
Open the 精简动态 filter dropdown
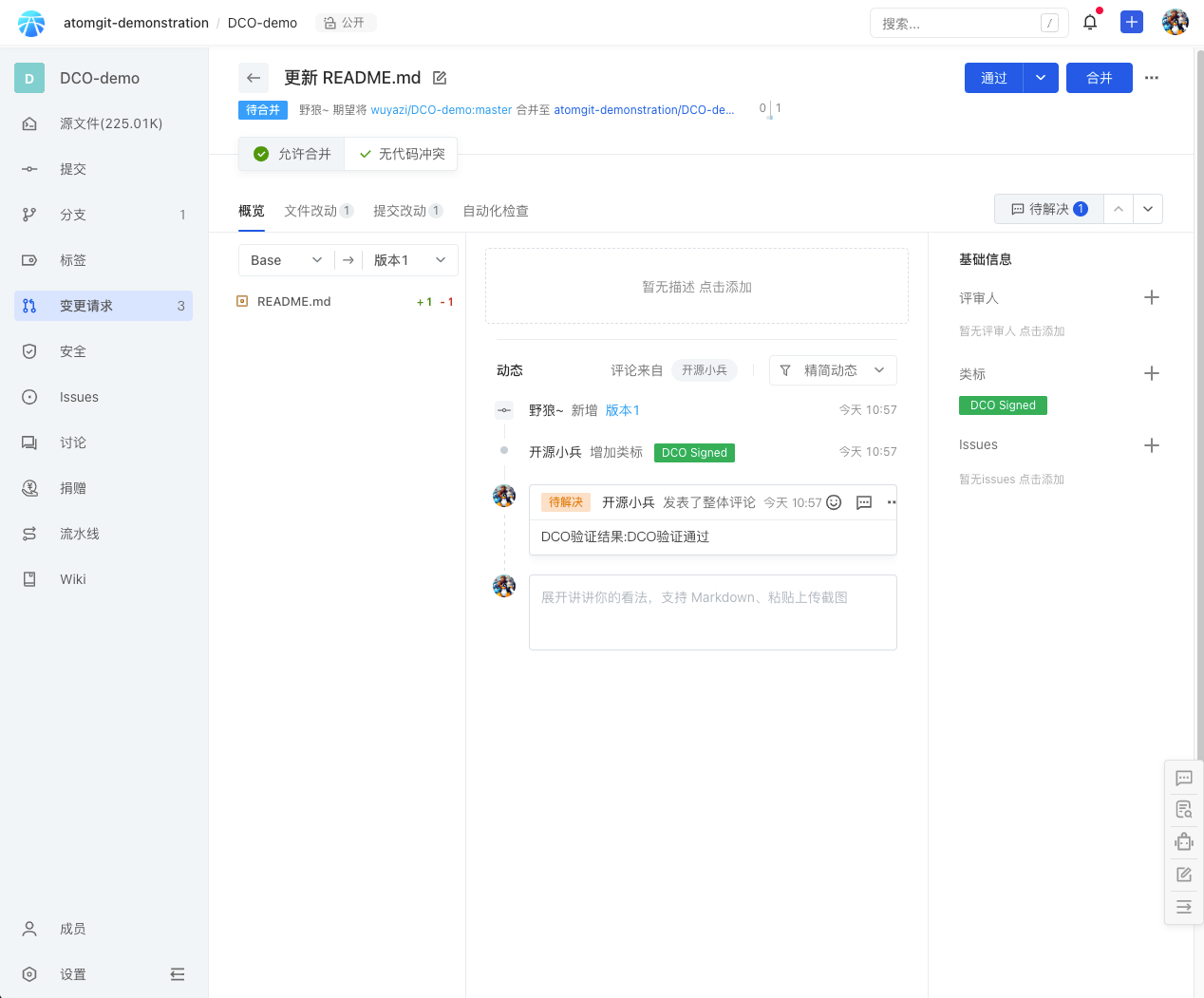pyautogui.click(x=833, y=370)
